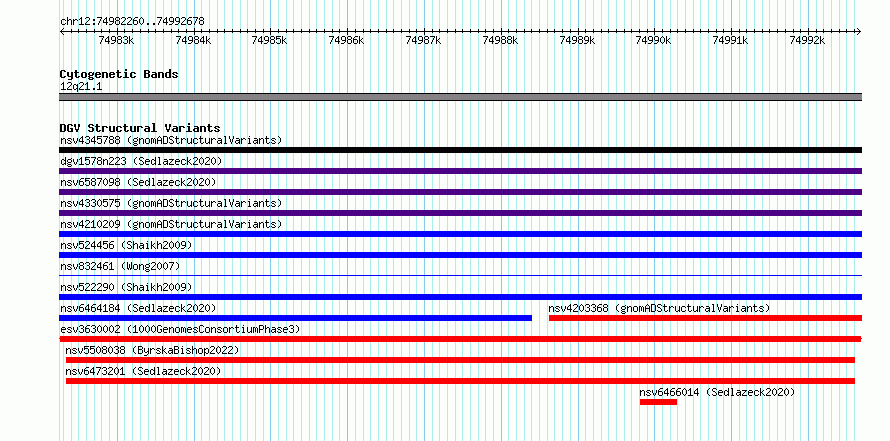Click the 74988k ruler tick label
This screenshot has height=441, width=890.
500,40
